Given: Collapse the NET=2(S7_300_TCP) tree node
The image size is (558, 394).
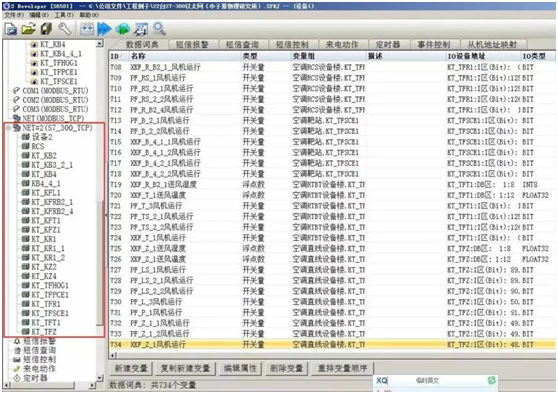Looking at the screenshot, I should tap(8, 128).
